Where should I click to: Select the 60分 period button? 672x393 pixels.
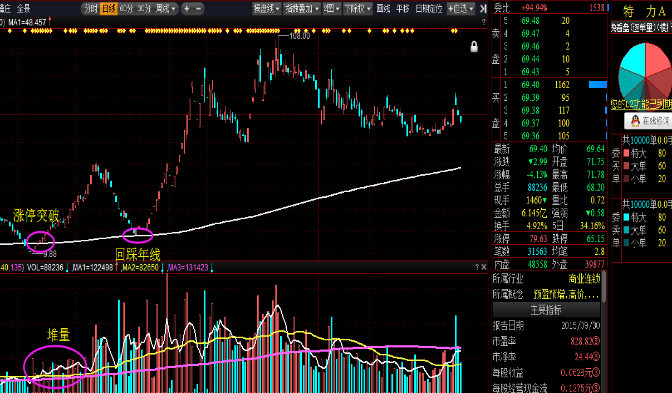pyautogui.click(x=126, y=8)
